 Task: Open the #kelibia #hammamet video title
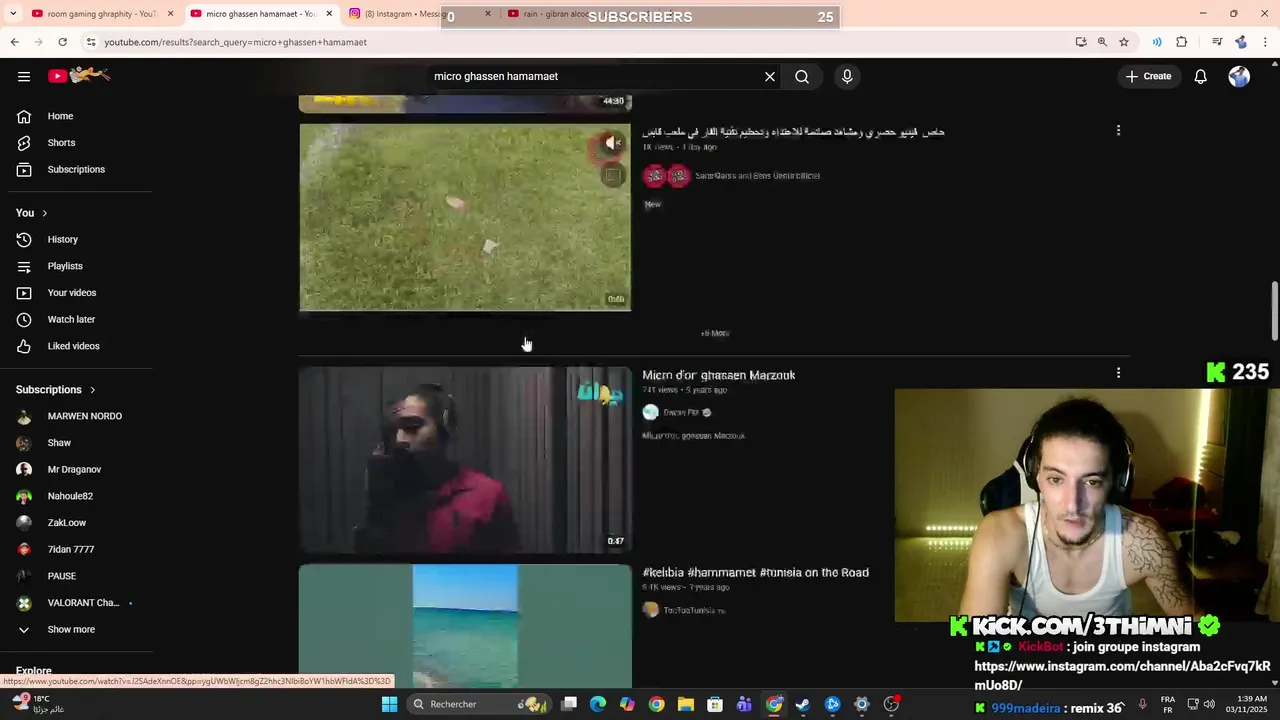pos(755,572)
